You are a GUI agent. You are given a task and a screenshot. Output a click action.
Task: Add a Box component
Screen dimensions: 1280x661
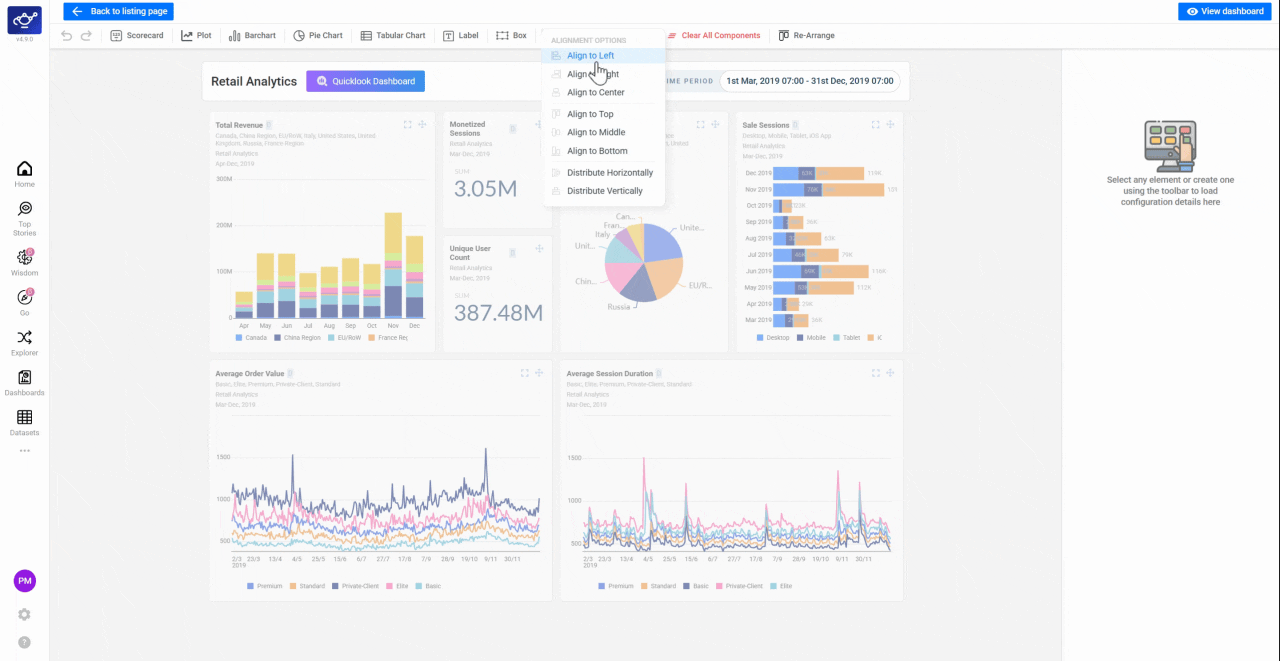click(x=512, y=35)
